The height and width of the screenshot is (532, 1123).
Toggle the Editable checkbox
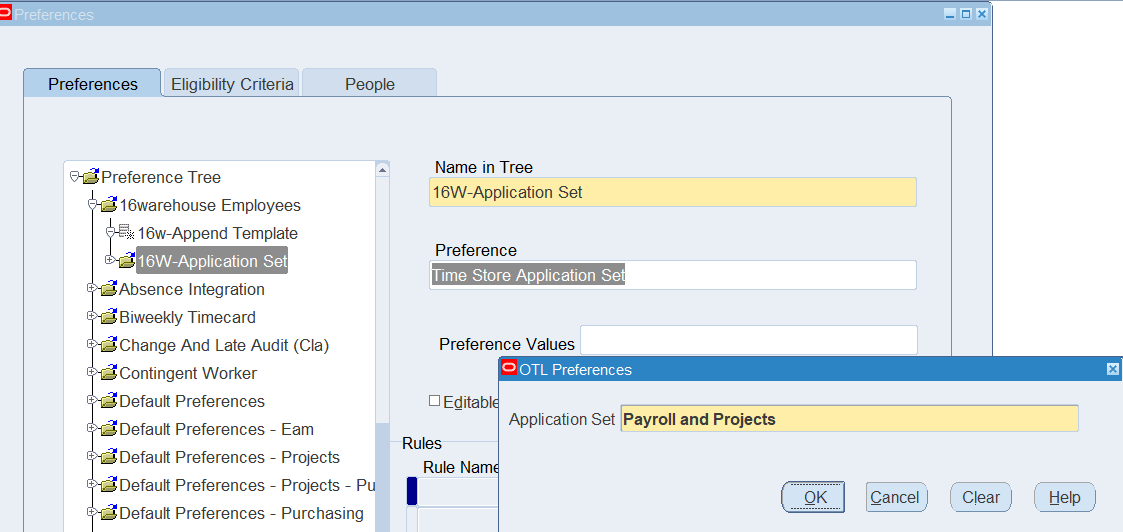(x=434, y=401)
